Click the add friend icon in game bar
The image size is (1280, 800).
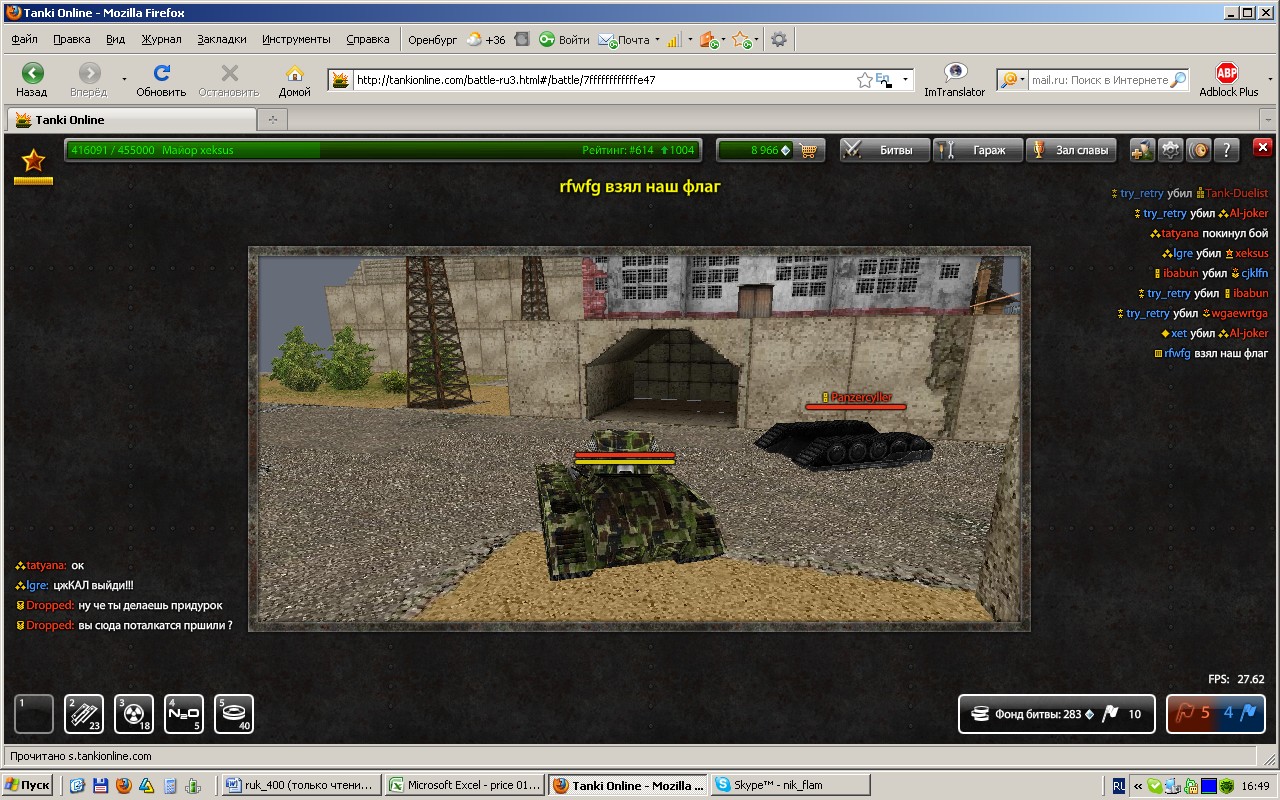coord(1142,150)
